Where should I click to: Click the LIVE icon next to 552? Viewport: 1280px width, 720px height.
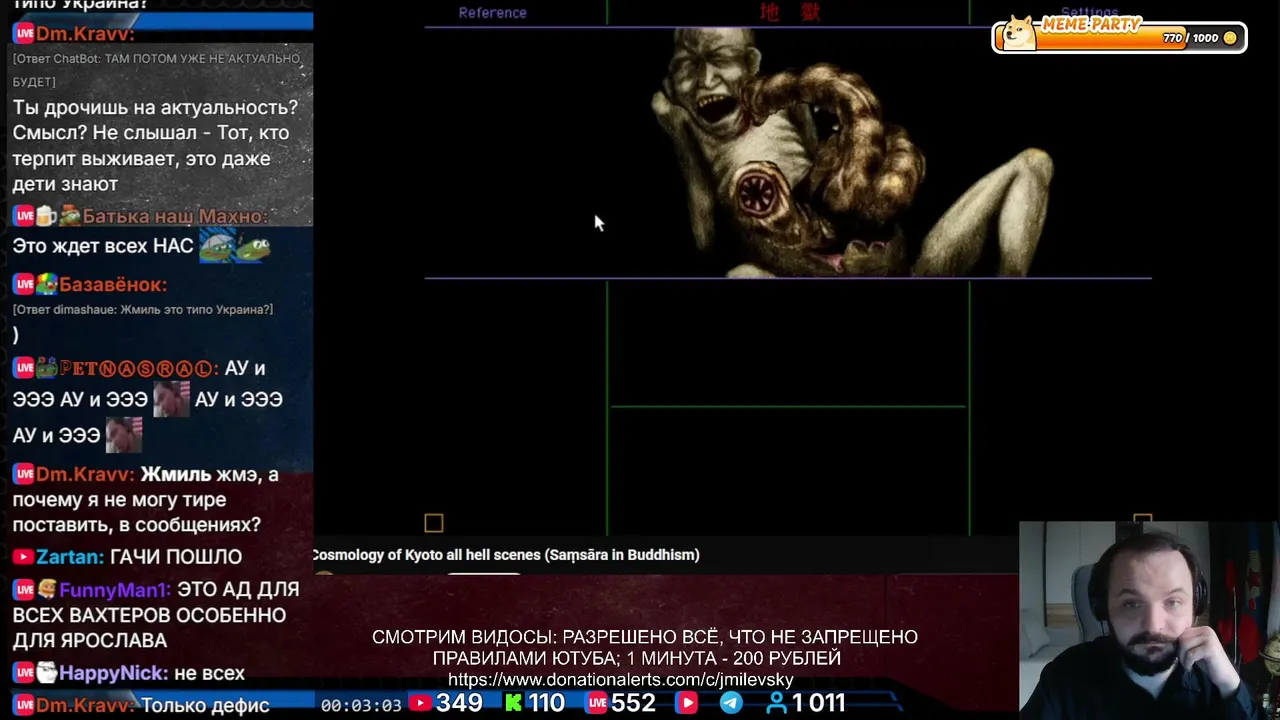pyautogui.click(x=597, y=704)
